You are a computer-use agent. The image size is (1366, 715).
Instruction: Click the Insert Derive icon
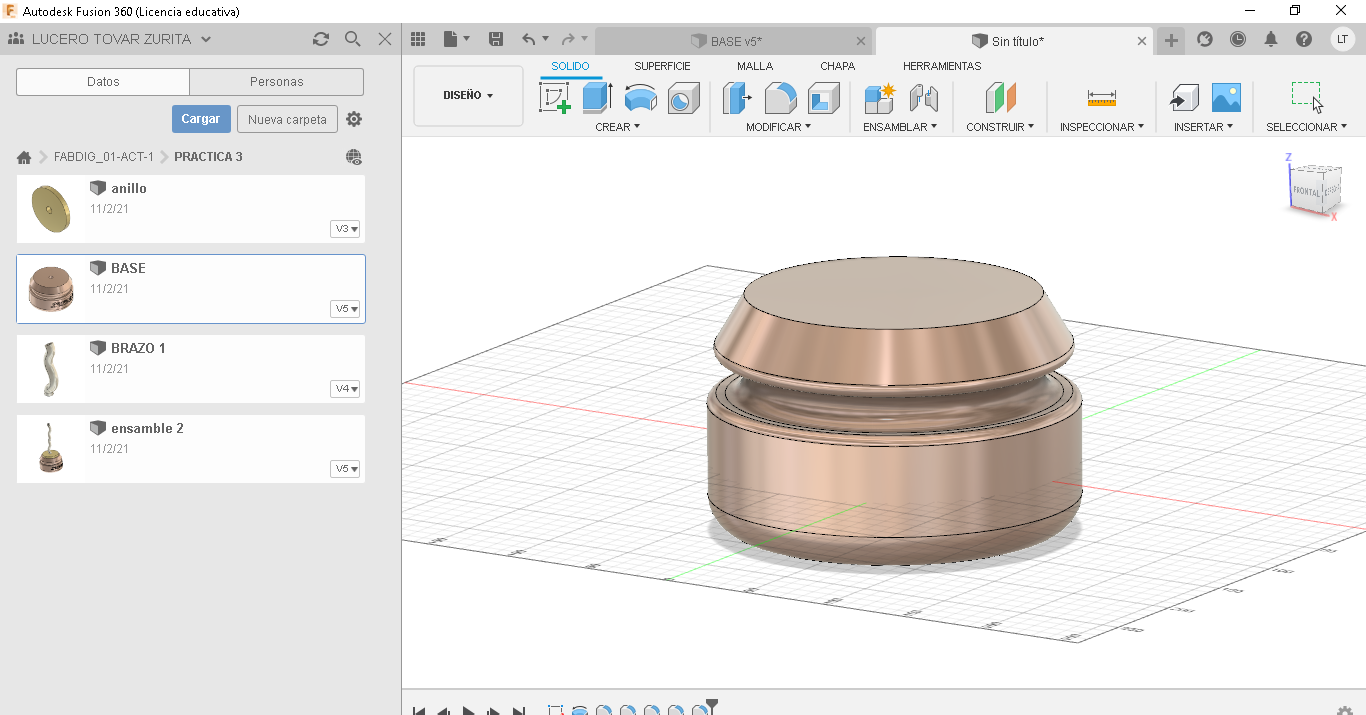[1183, 98]
